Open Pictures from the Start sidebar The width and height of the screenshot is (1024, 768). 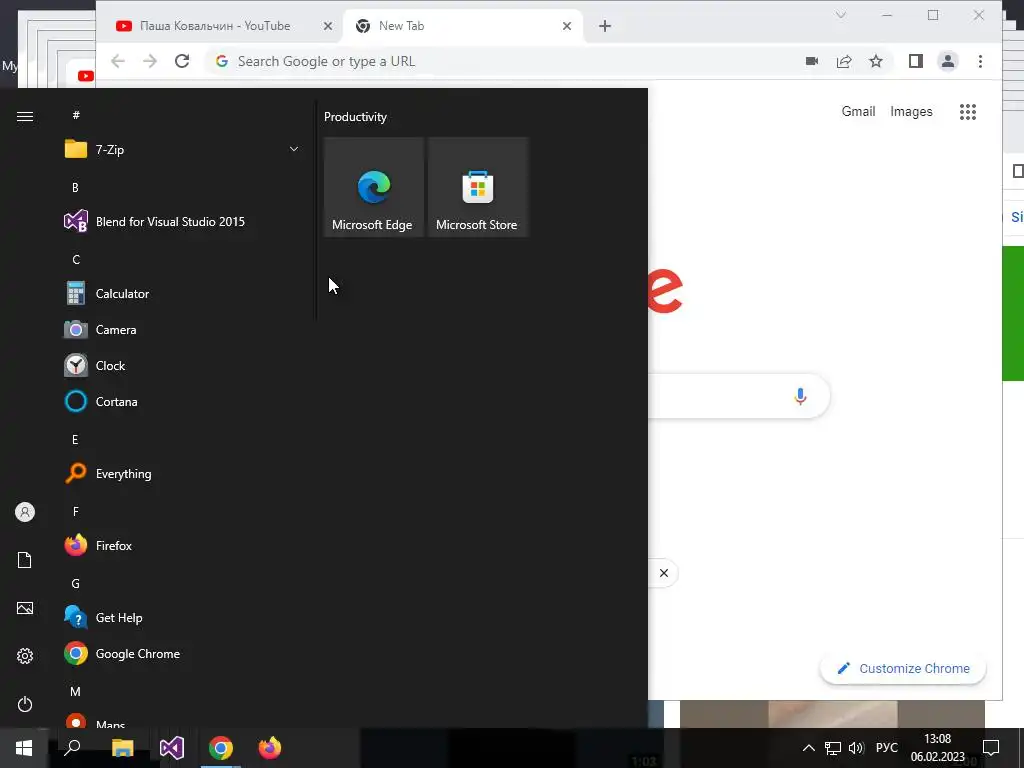coord(25,608)
